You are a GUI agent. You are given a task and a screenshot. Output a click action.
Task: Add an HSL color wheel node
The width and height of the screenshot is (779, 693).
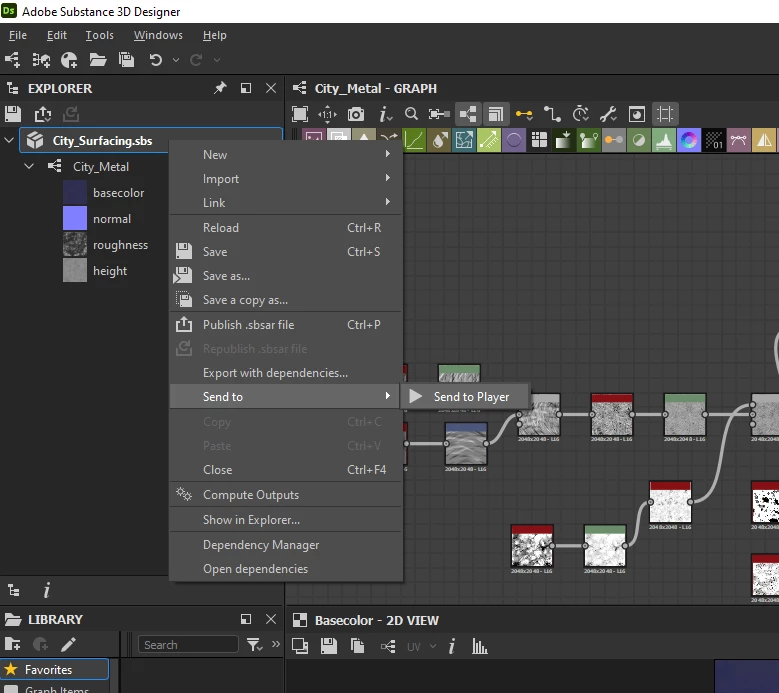tap(689, 141)
